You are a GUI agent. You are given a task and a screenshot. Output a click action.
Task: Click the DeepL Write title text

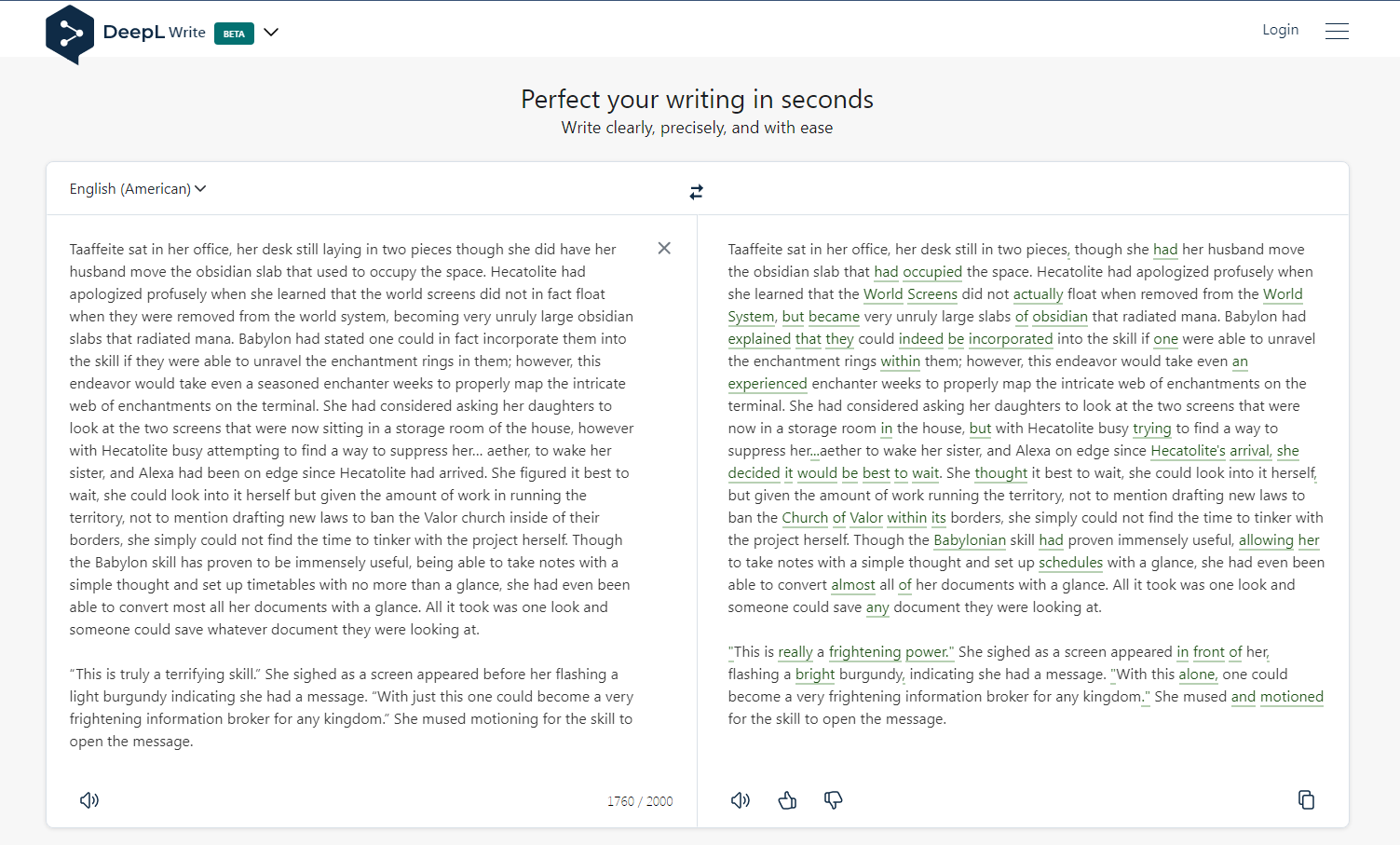(x=155, y=33)
